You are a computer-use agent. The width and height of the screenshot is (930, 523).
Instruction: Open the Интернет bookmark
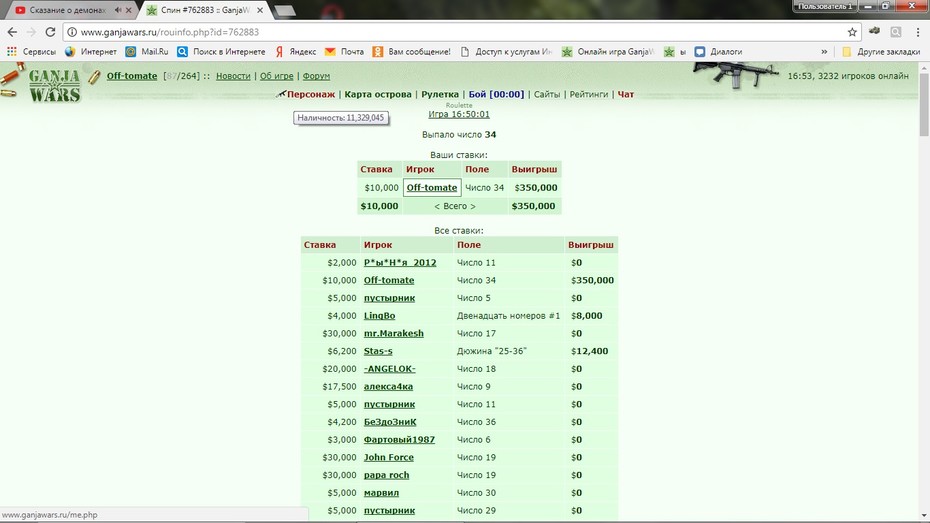point(91,52)
